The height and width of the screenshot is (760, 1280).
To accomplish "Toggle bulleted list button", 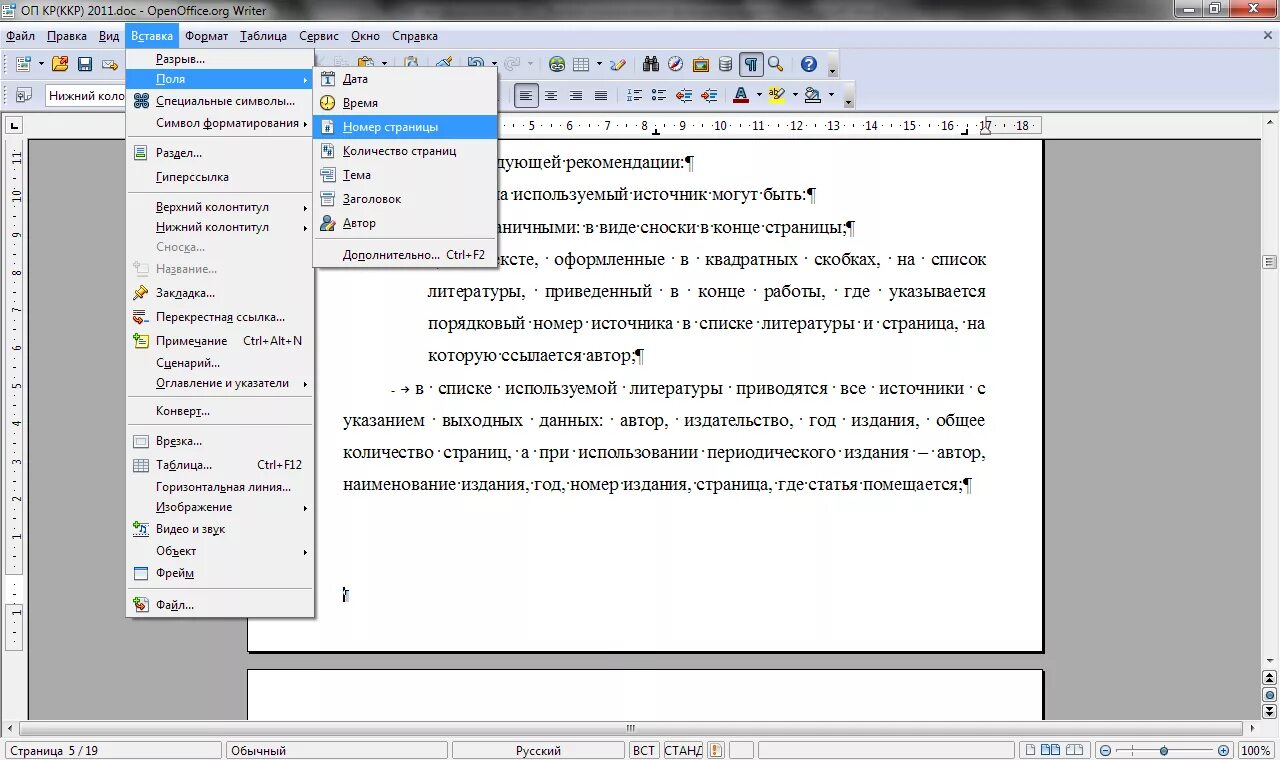I will click(x=659, y=96).
